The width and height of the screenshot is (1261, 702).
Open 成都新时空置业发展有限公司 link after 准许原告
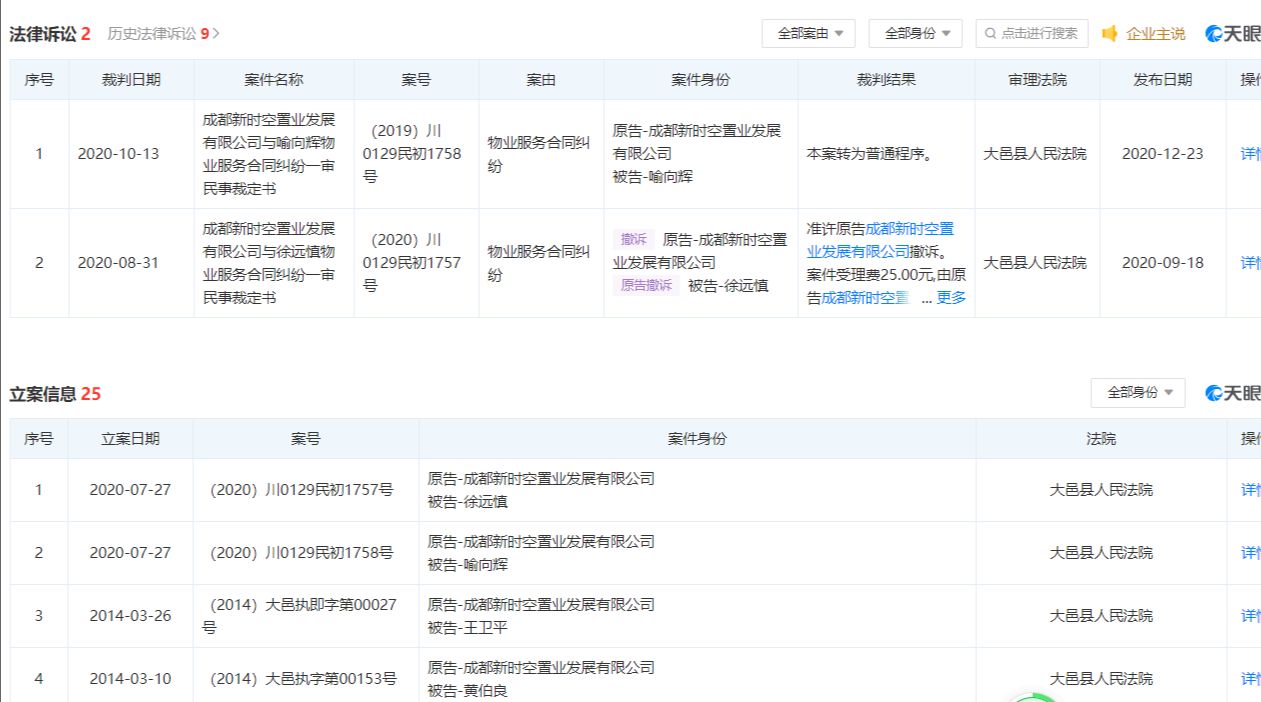(880, 240)
